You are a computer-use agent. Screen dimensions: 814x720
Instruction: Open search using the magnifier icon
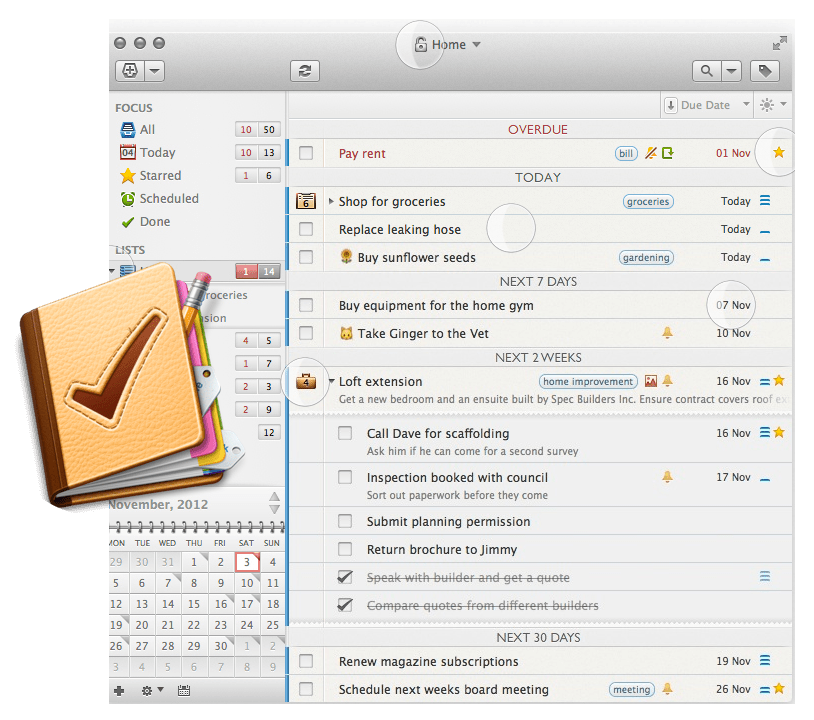coord(706,71)
